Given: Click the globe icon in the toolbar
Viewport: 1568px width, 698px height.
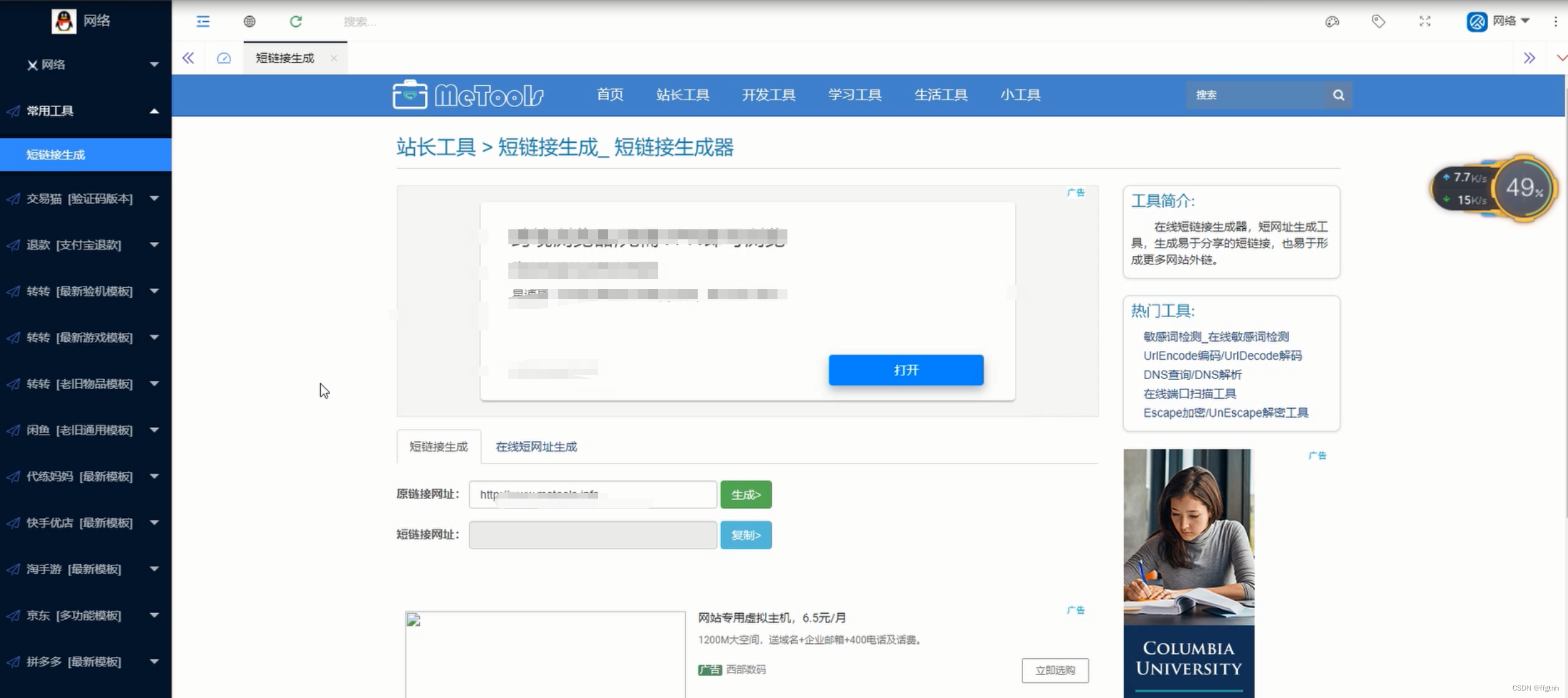Looking at the screenshot, I should 249,21.
